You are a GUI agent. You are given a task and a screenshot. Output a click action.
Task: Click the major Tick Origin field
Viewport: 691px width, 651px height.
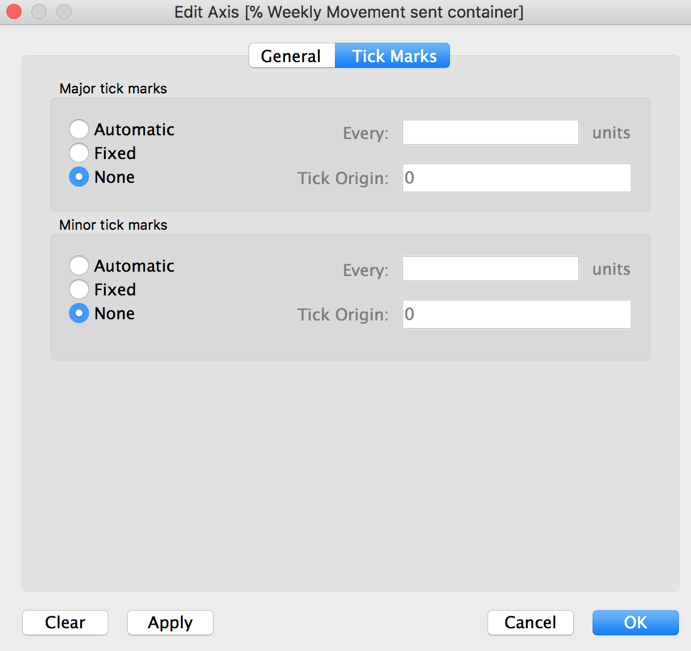pos(516,178)
